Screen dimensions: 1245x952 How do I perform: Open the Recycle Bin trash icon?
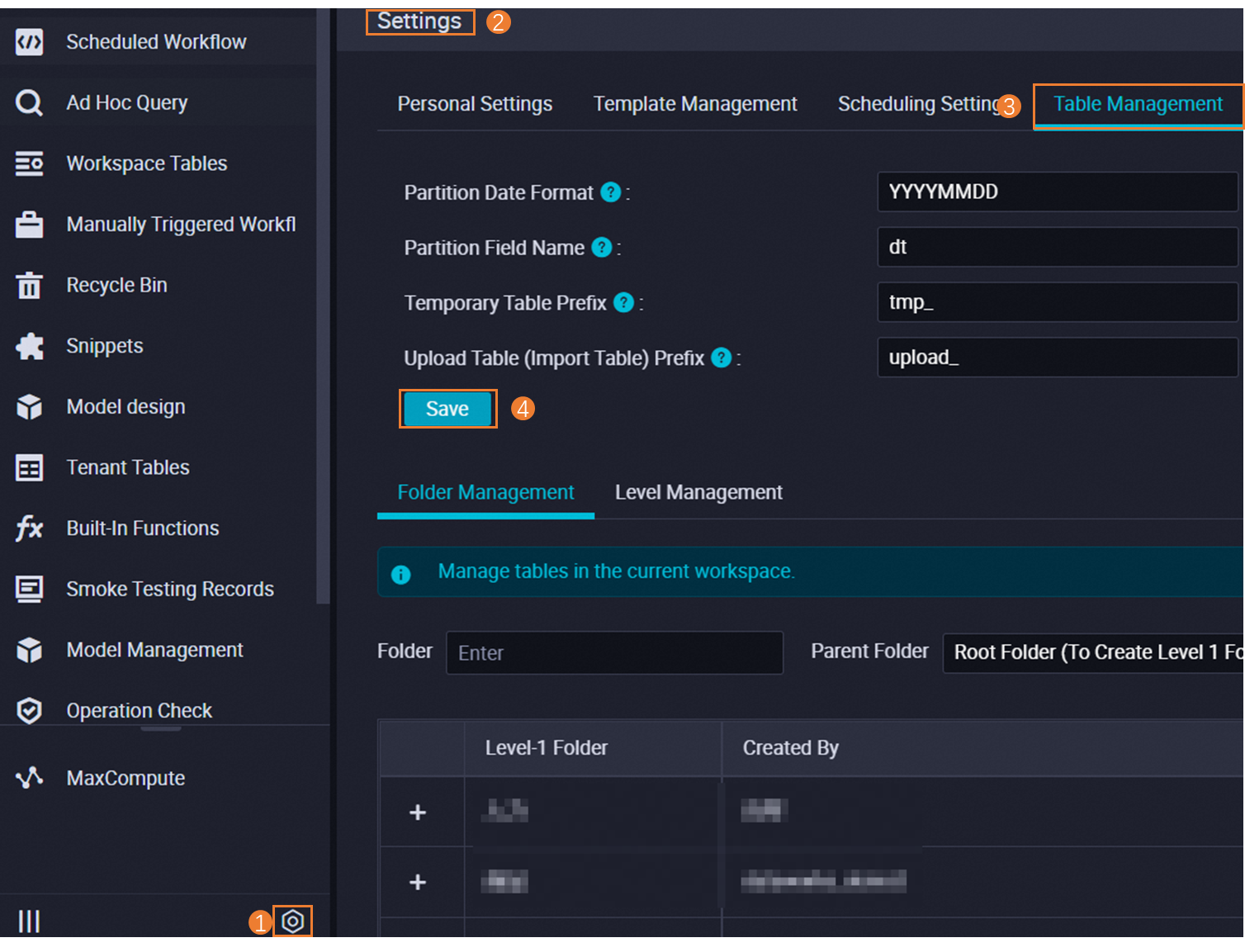click(x=30, y=286)
